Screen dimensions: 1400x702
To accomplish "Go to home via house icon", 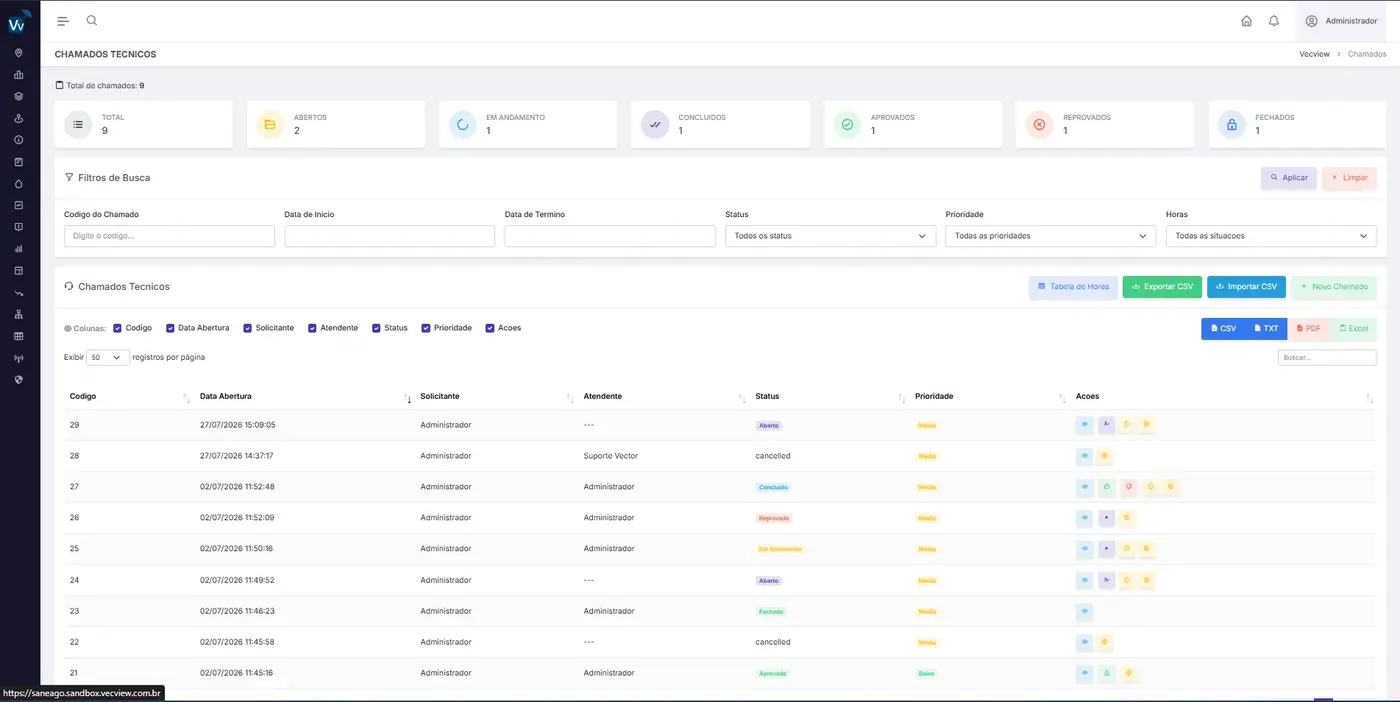I will (x=1246, y=21).
